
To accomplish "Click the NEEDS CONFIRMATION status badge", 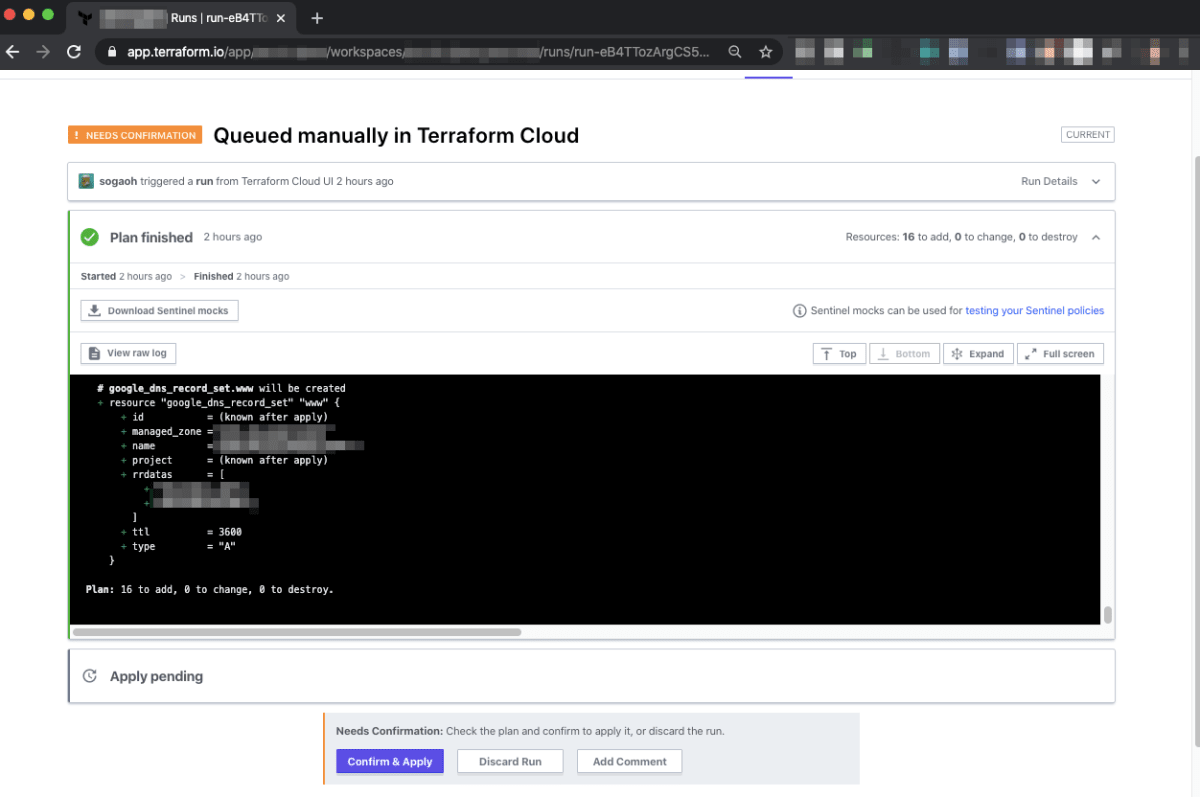I will (135, 135).
